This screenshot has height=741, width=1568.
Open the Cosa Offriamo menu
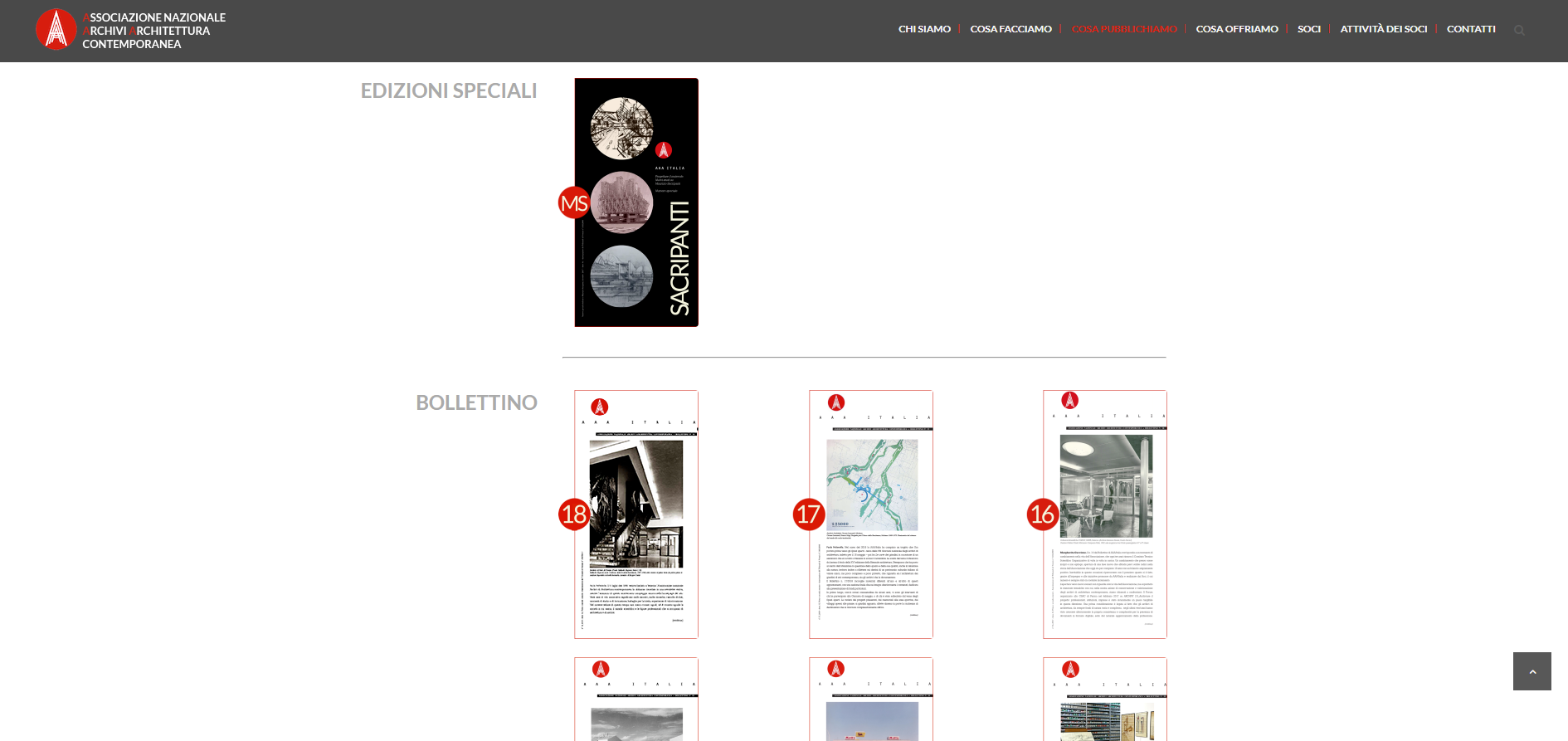tap(1236, 29)
